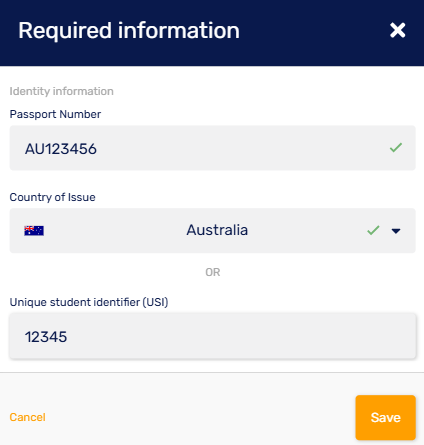Click the dark blue dialog header bar
Viewport: 424px width, 445px height.
coord(212,33)
